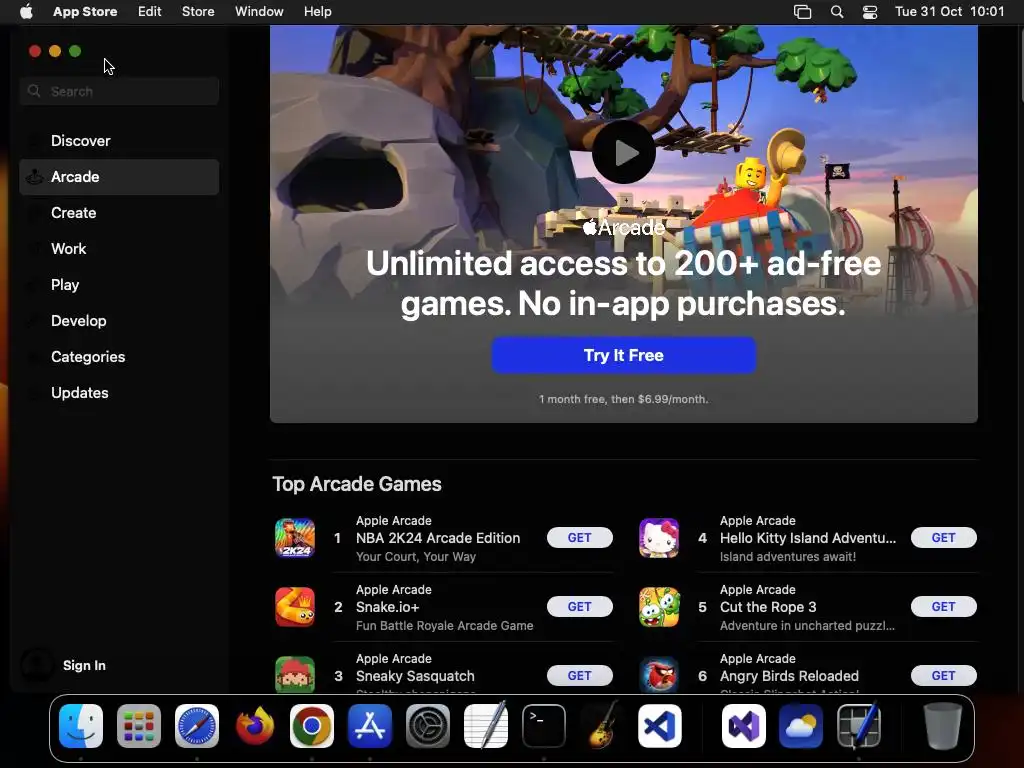1024x768 pixels.
Task: Select Arcade in the sidebar
Action: 120,177
